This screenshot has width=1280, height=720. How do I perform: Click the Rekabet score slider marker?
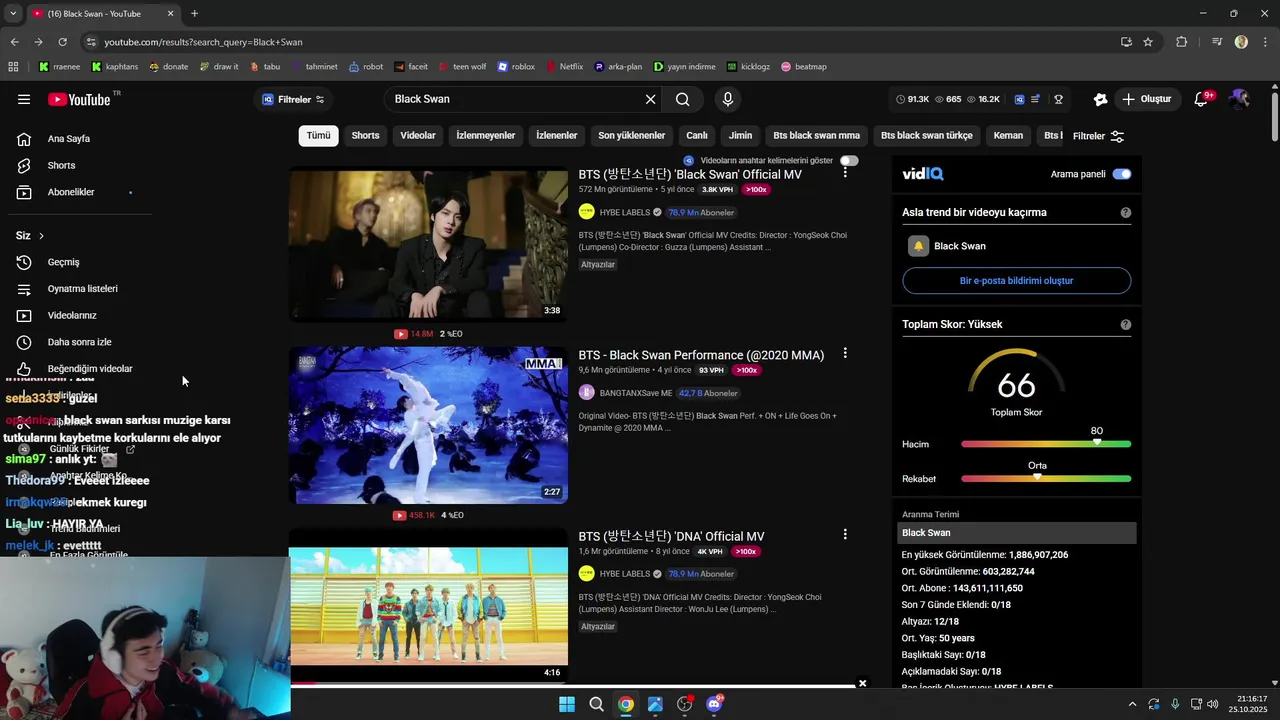(1037, 477)
